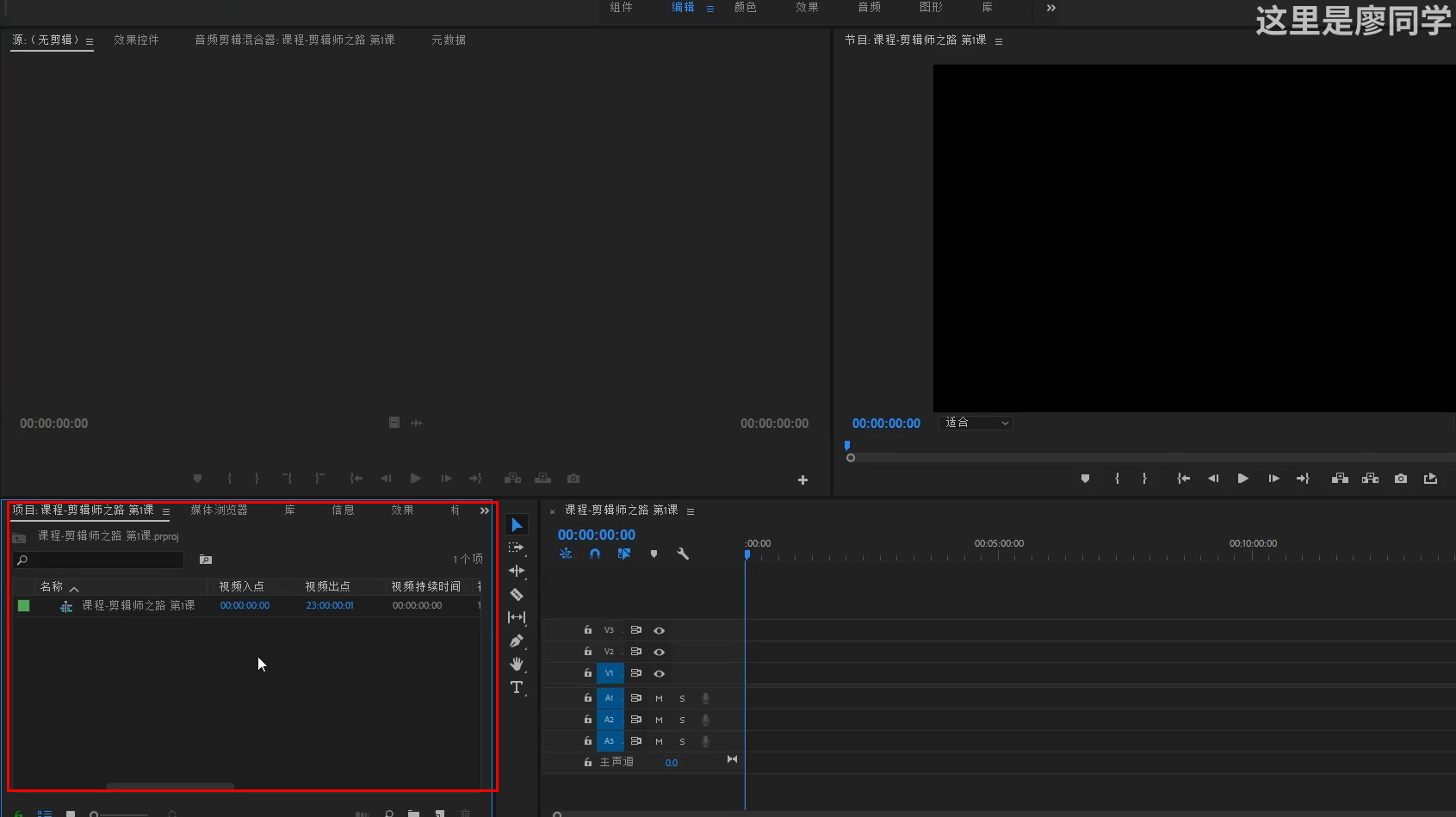The image size is (1456, 817).
Task: Click Mark Out brace in Program monitor
Action: tap(1144, 479)
